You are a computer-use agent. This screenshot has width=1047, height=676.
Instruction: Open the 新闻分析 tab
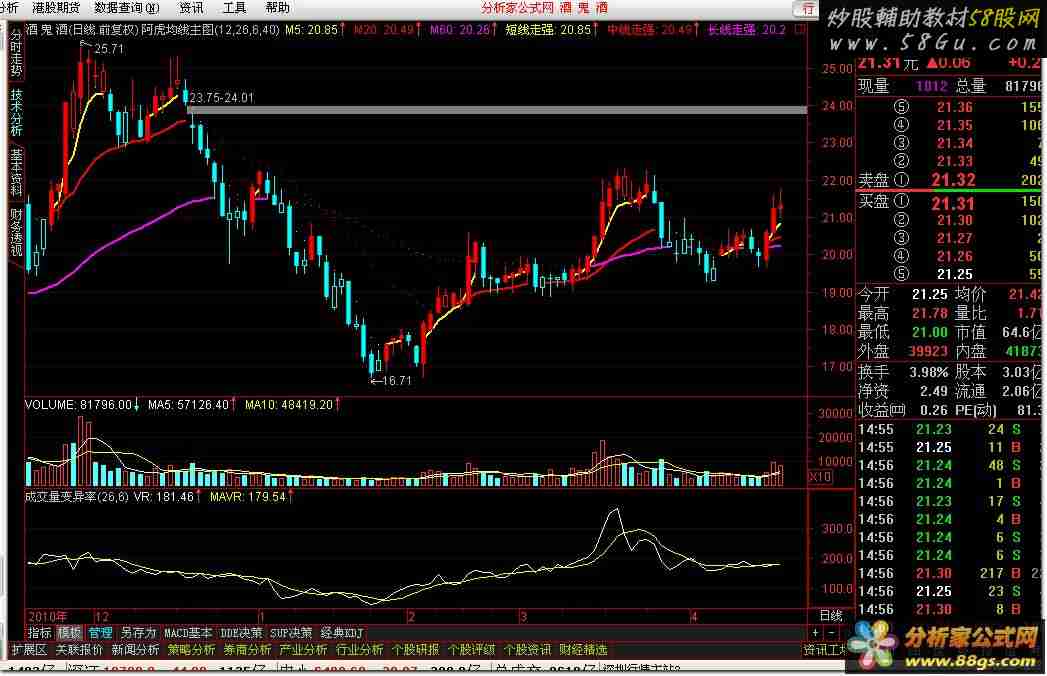click(x=135, y=649)
